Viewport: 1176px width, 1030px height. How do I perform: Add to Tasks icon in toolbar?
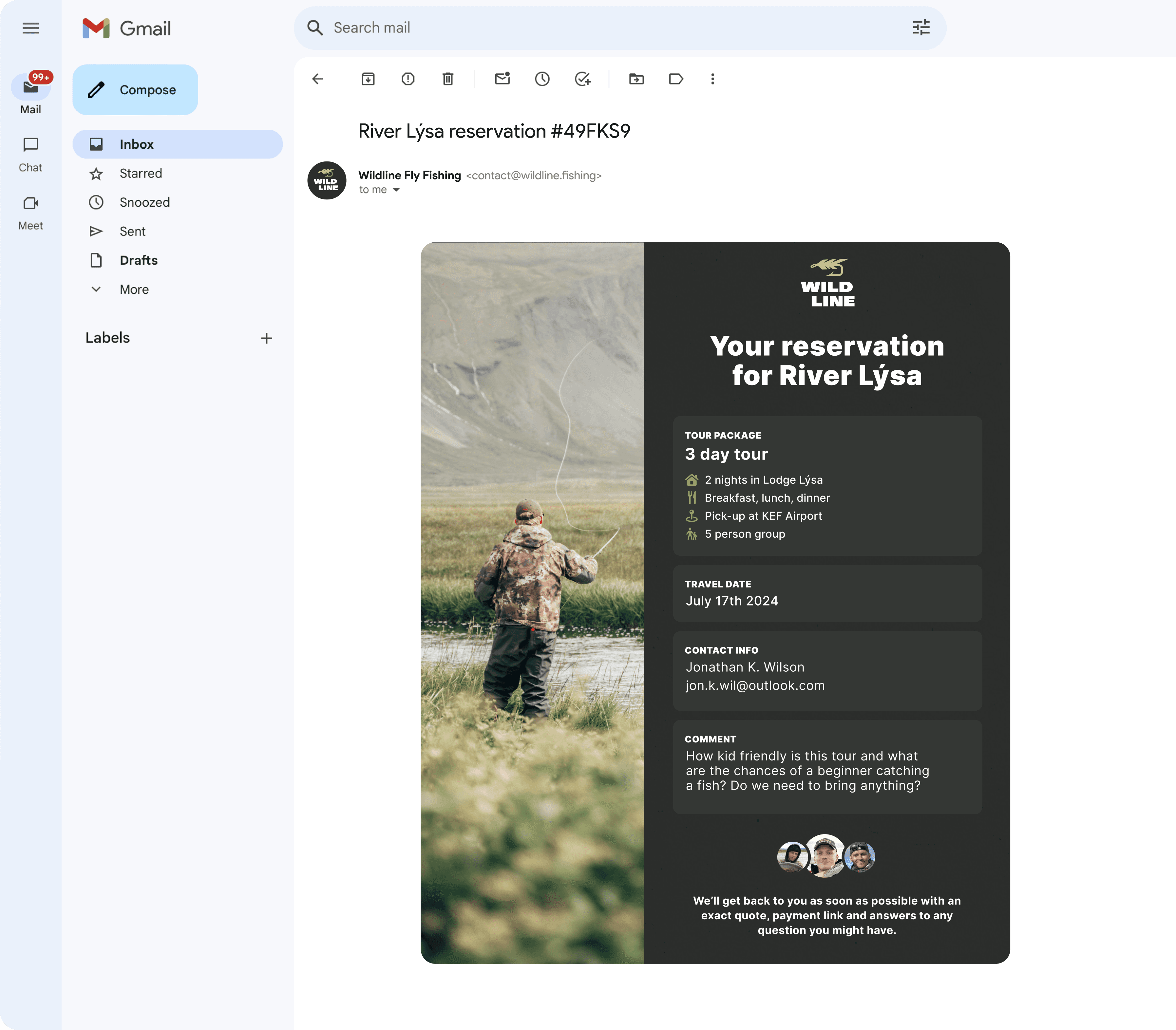pos(582,79)
